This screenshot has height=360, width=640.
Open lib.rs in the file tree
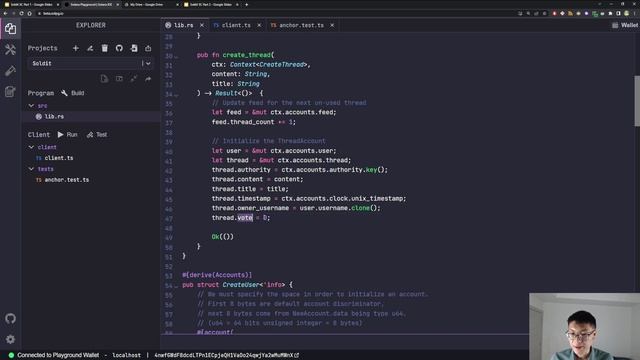click(x=54, y=116)
